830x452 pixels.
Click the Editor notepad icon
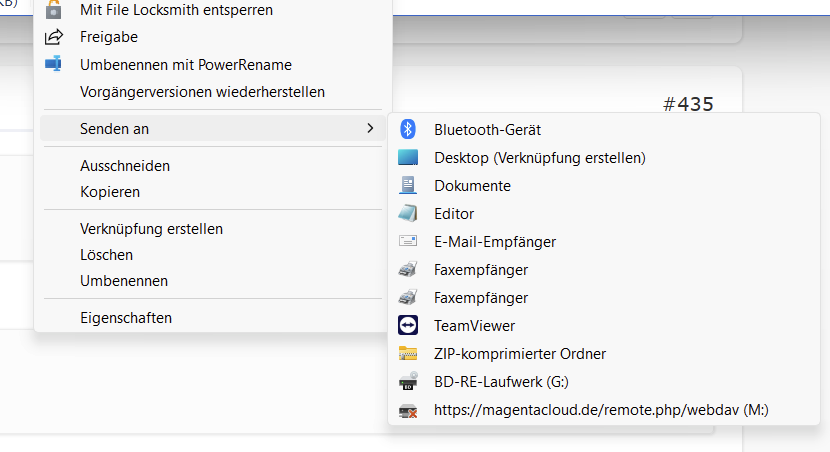[x=407, y=213]
